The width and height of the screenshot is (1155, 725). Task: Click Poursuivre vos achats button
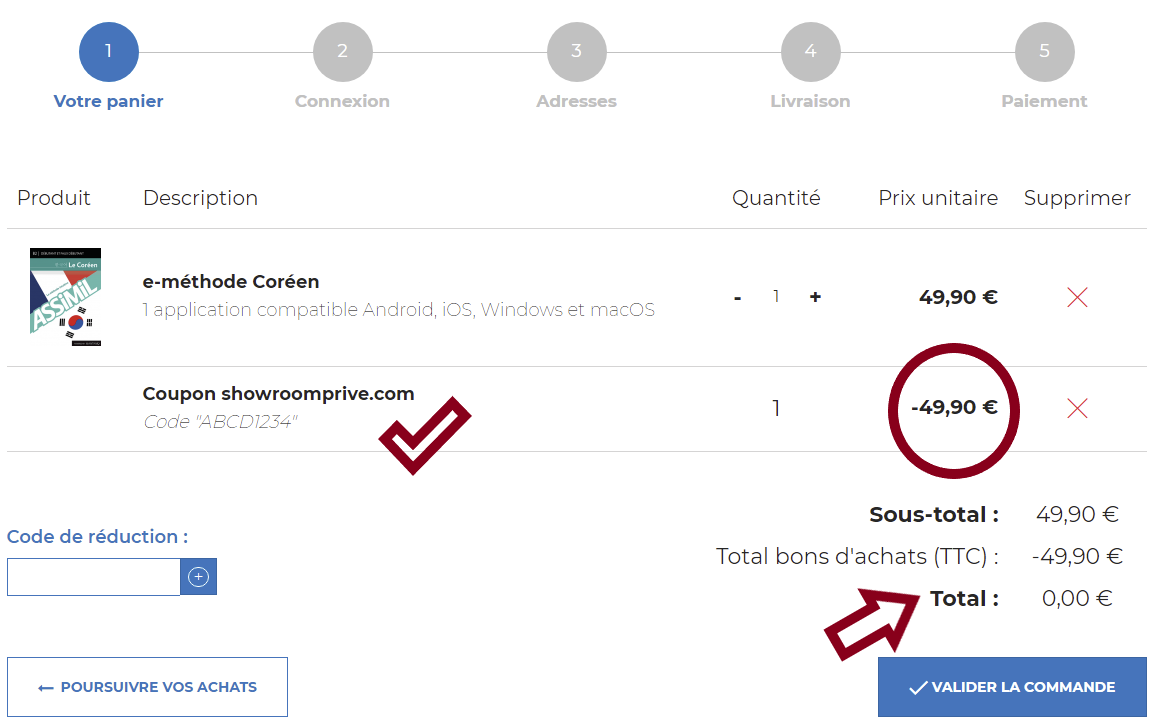147,687
